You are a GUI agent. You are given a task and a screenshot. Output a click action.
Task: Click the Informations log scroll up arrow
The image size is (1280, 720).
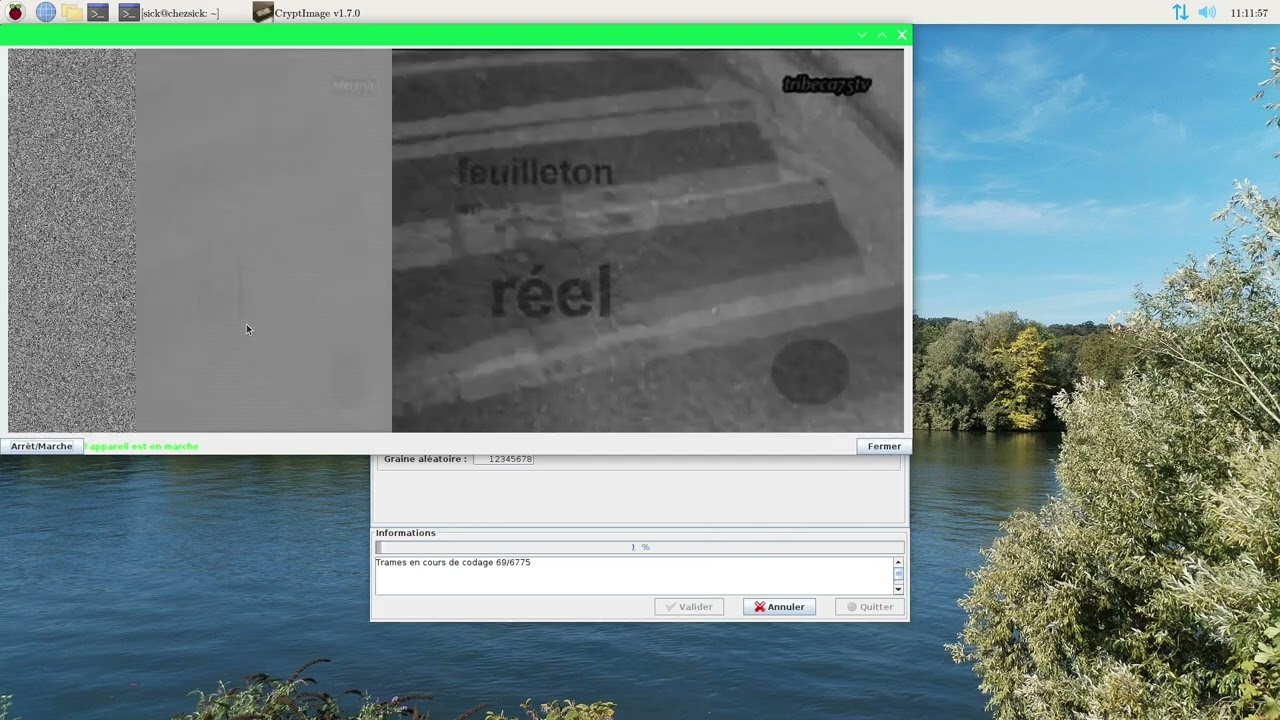pos(898,563)
